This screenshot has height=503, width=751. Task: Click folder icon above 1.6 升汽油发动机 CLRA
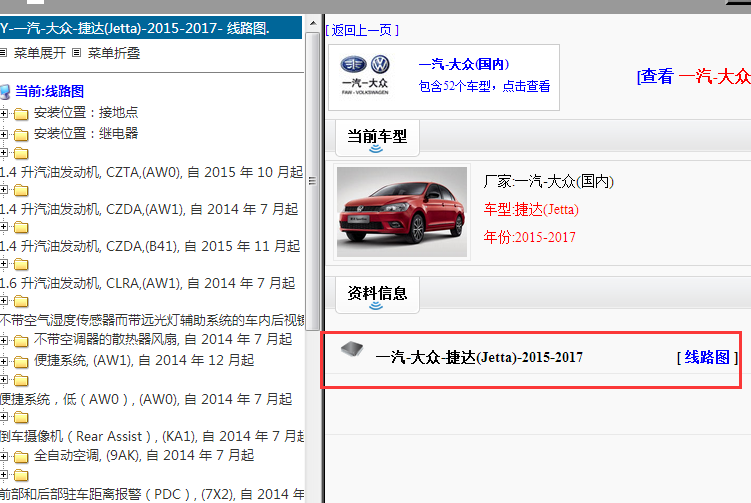[21, 264]
